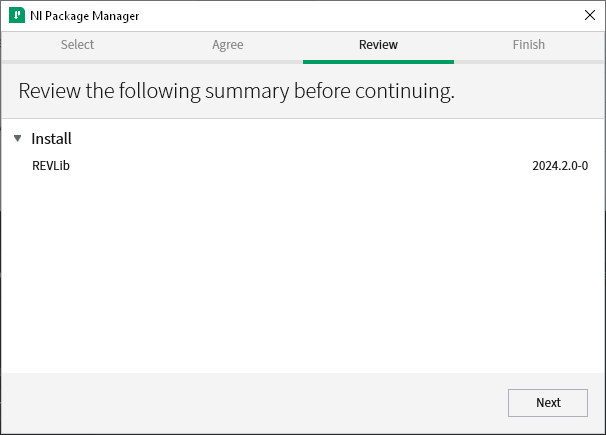
Task: Click the REVLib version number 2024.2.0-0
Action: 560,166
